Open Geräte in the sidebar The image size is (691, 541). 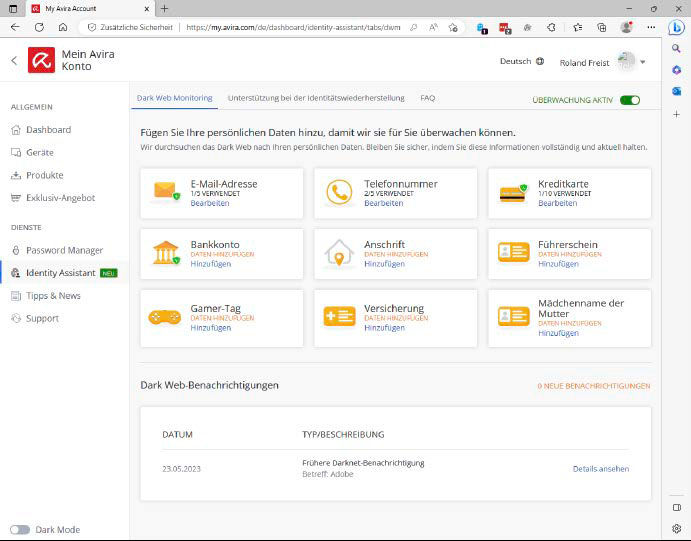pyautogui.click(x=40, y=152)
